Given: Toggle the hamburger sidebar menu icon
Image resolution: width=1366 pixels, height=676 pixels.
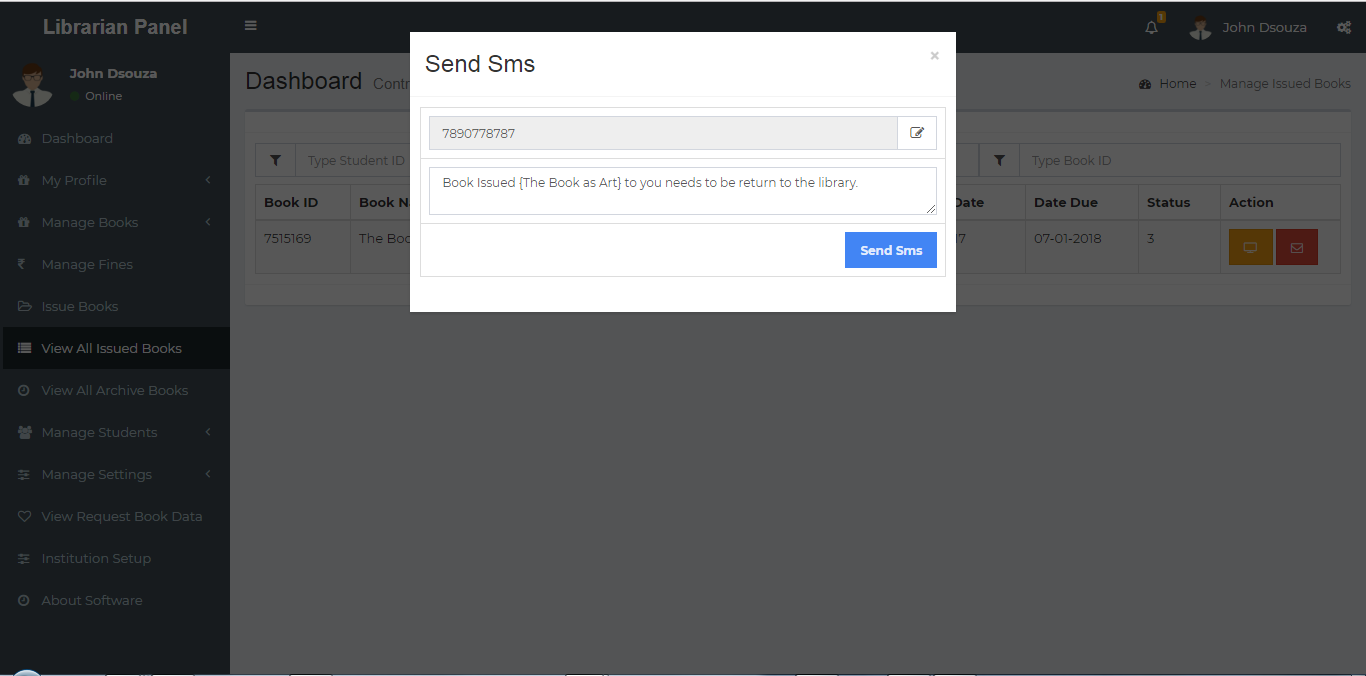Looking at the screenshot, I should (x=251, y=26).
